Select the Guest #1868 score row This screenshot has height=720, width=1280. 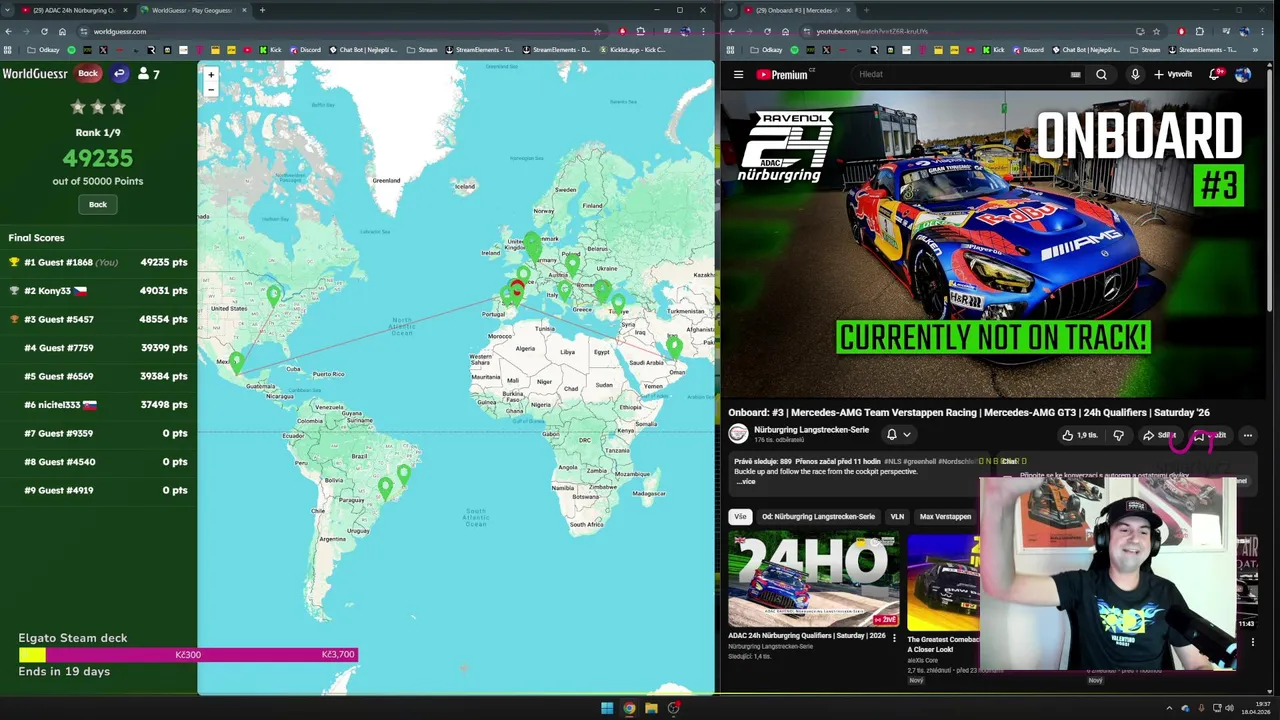(x=98, y=262)
